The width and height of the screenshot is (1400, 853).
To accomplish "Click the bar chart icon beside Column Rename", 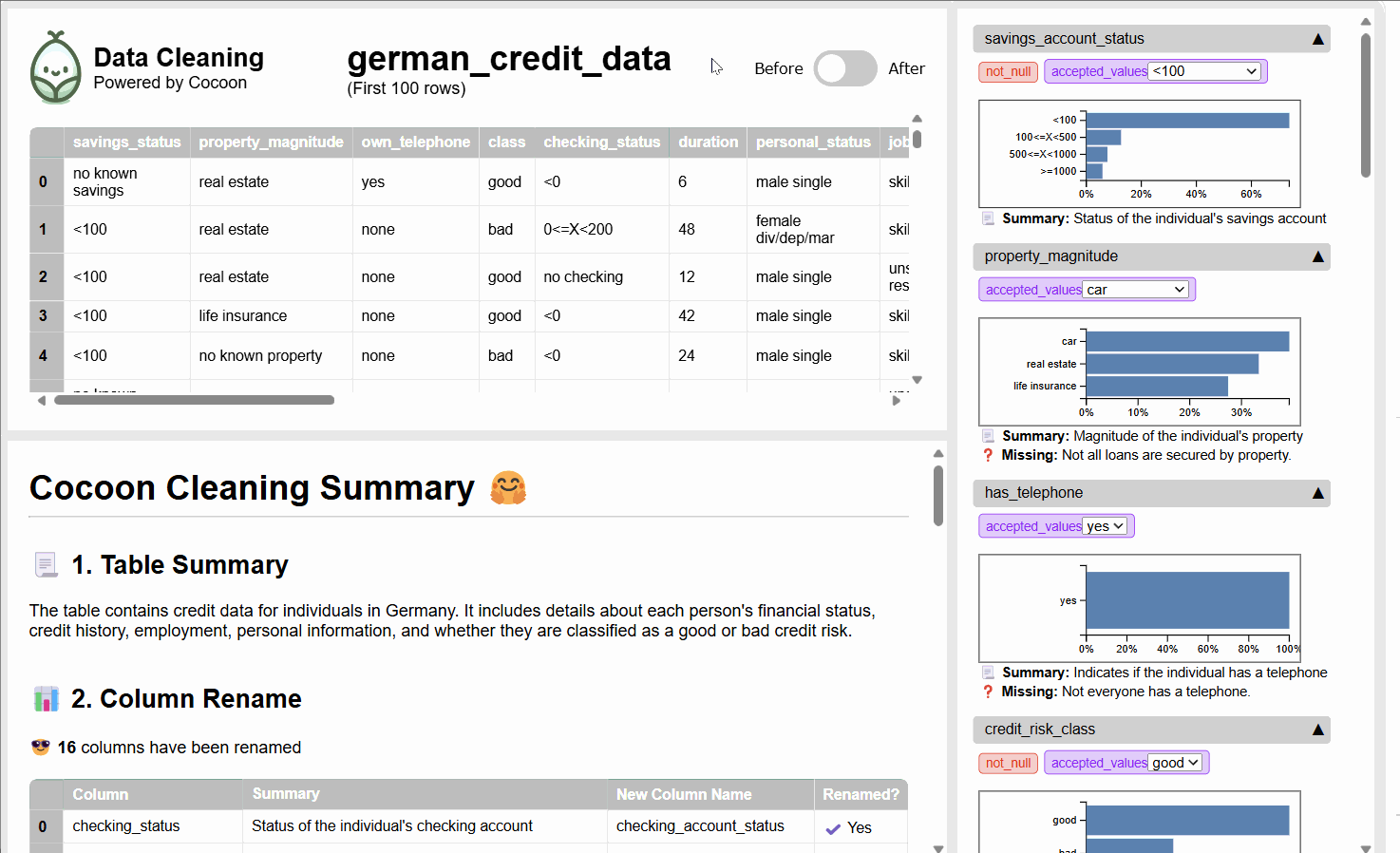I will pyautogui.click(x=46, y=699).
